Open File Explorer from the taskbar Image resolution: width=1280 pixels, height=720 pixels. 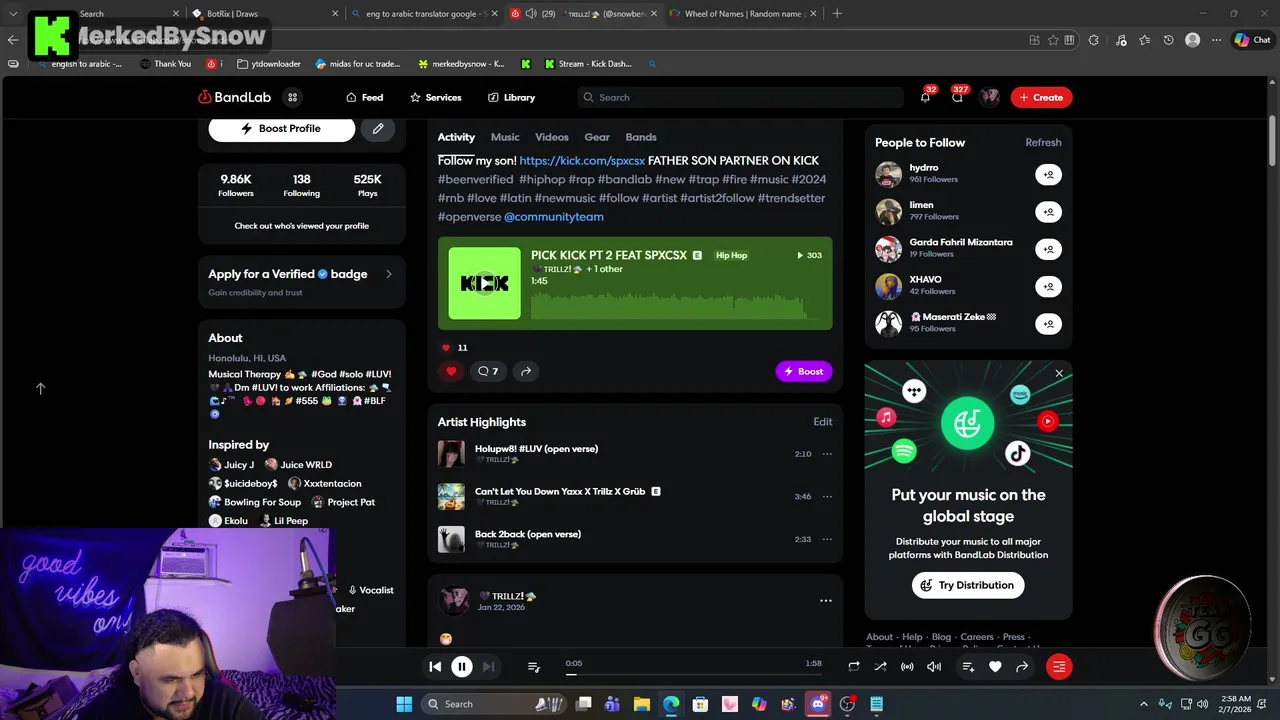pos(642,704)
